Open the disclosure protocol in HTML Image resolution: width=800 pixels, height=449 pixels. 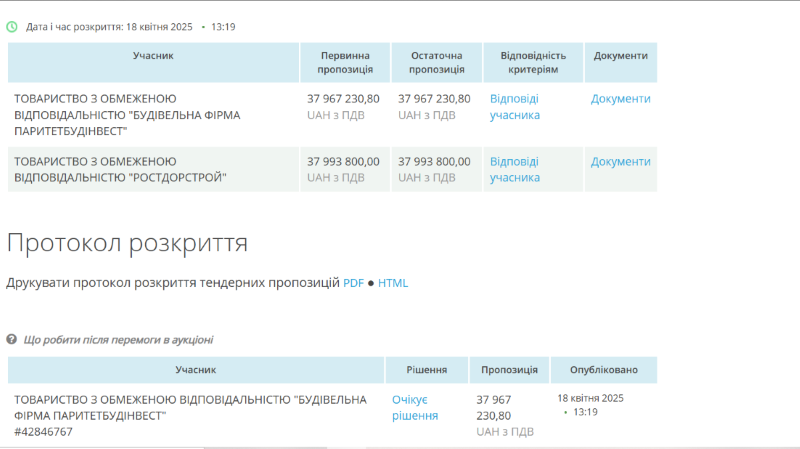click(x=393, y=283)
